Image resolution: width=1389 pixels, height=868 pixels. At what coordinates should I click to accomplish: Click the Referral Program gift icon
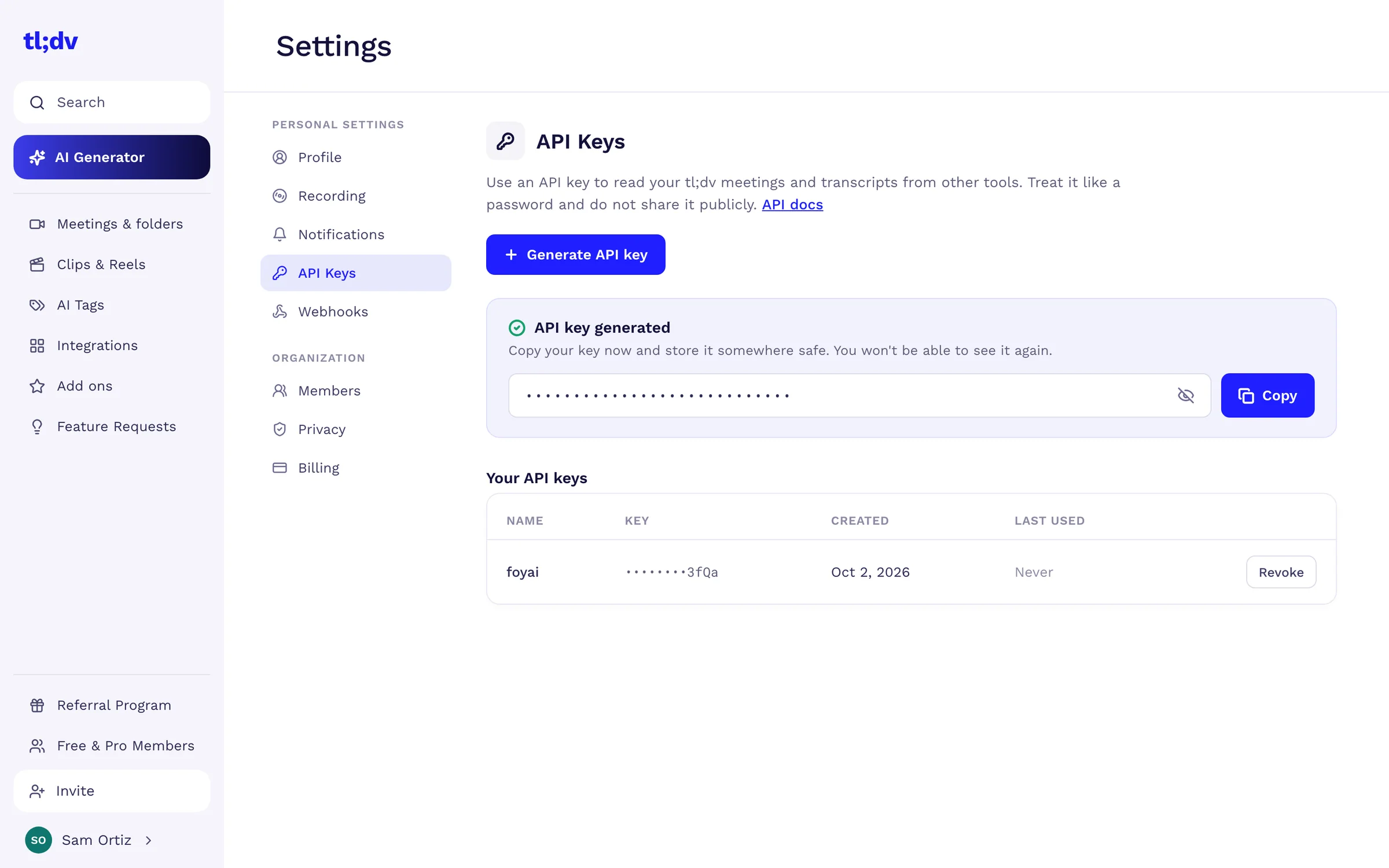coord(37,705)
